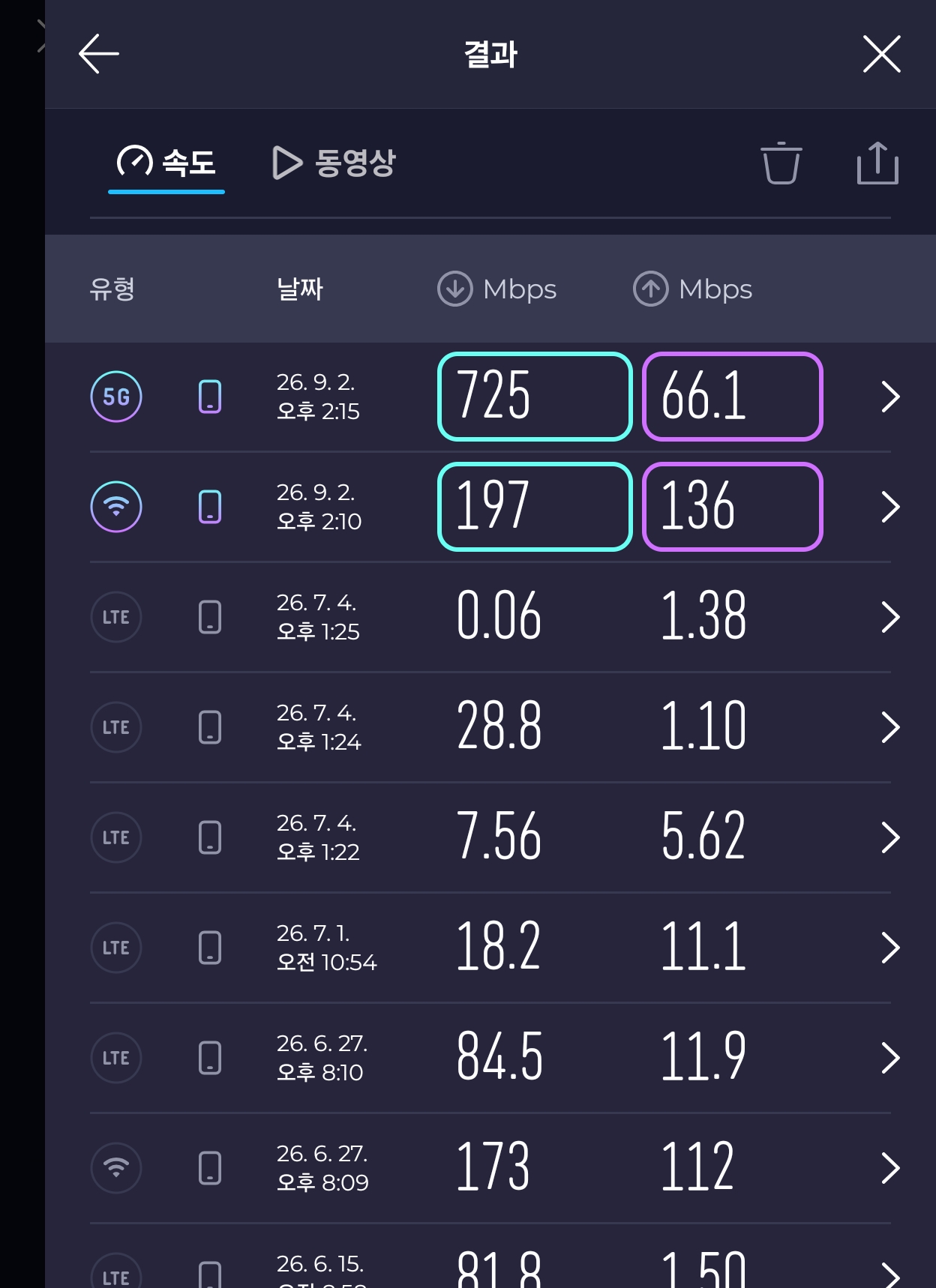
Task: Select the 5G connection type icon
Action: [x=116, y=397]
